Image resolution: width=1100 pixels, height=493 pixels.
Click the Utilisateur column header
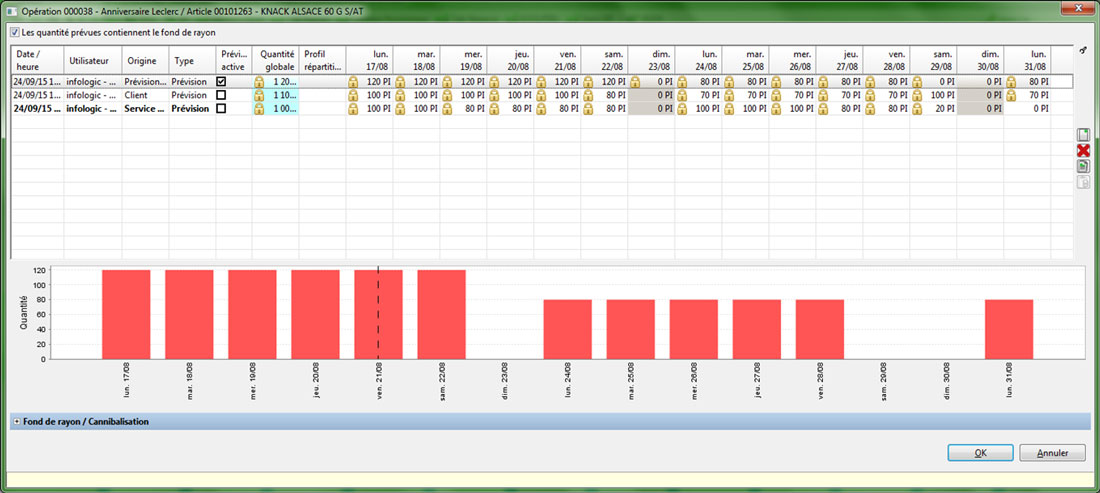93,60
